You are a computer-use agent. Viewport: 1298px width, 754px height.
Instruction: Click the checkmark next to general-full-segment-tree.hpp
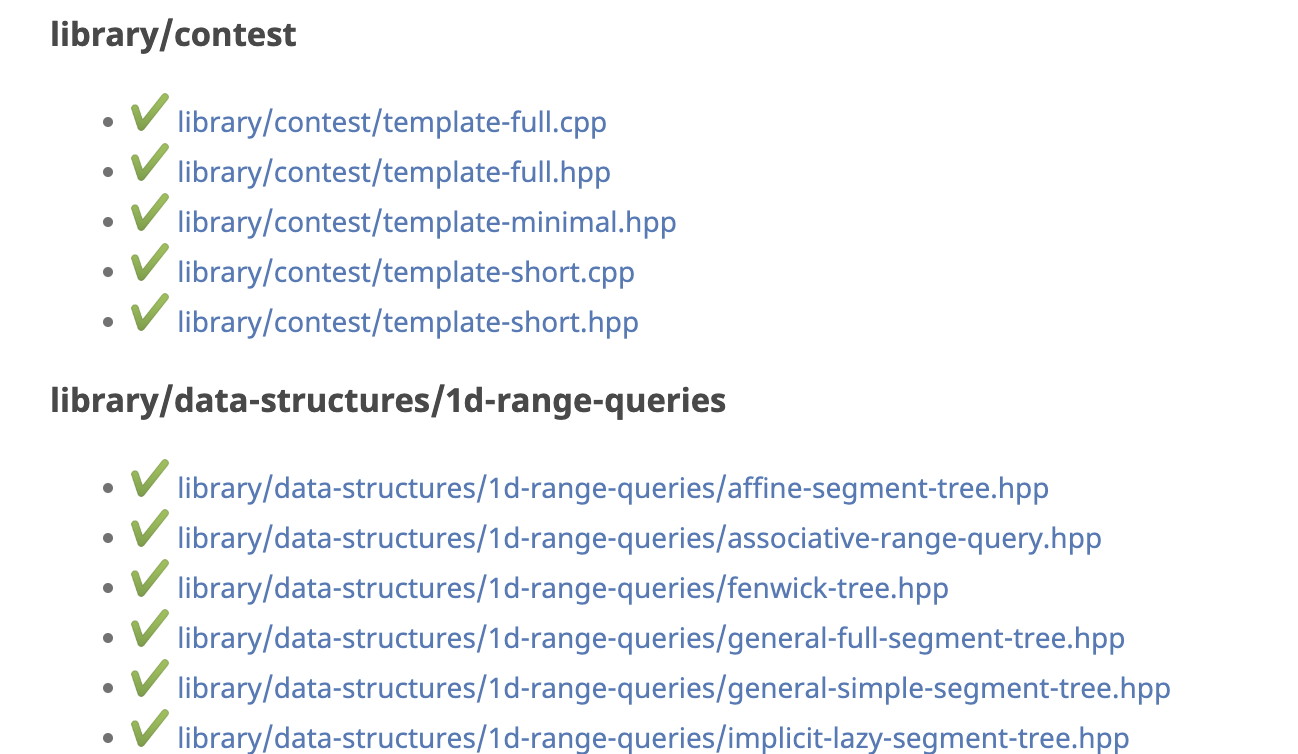point(148,632)
